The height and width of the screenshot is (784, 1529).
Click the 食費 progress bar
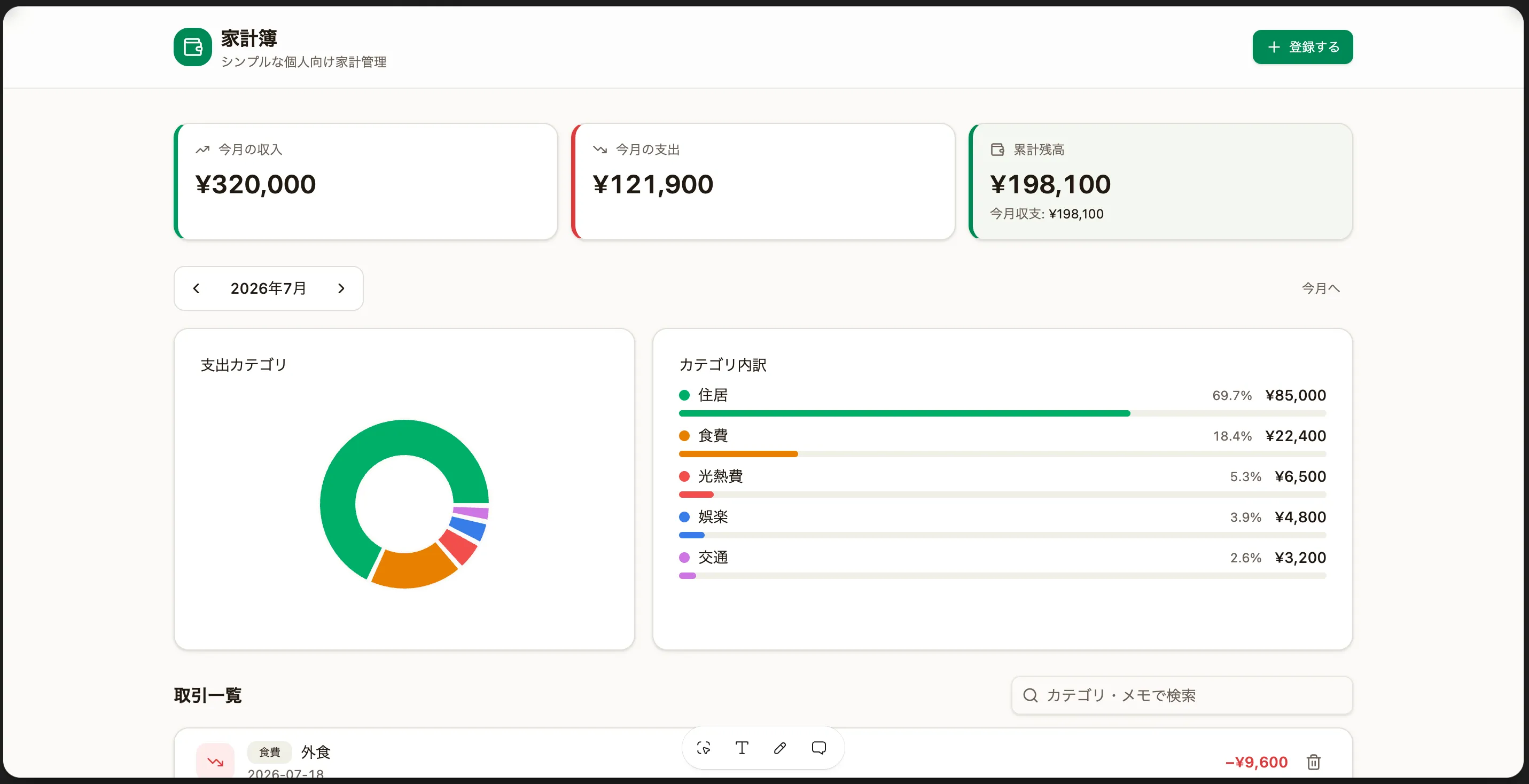(x=1002, y=454)
